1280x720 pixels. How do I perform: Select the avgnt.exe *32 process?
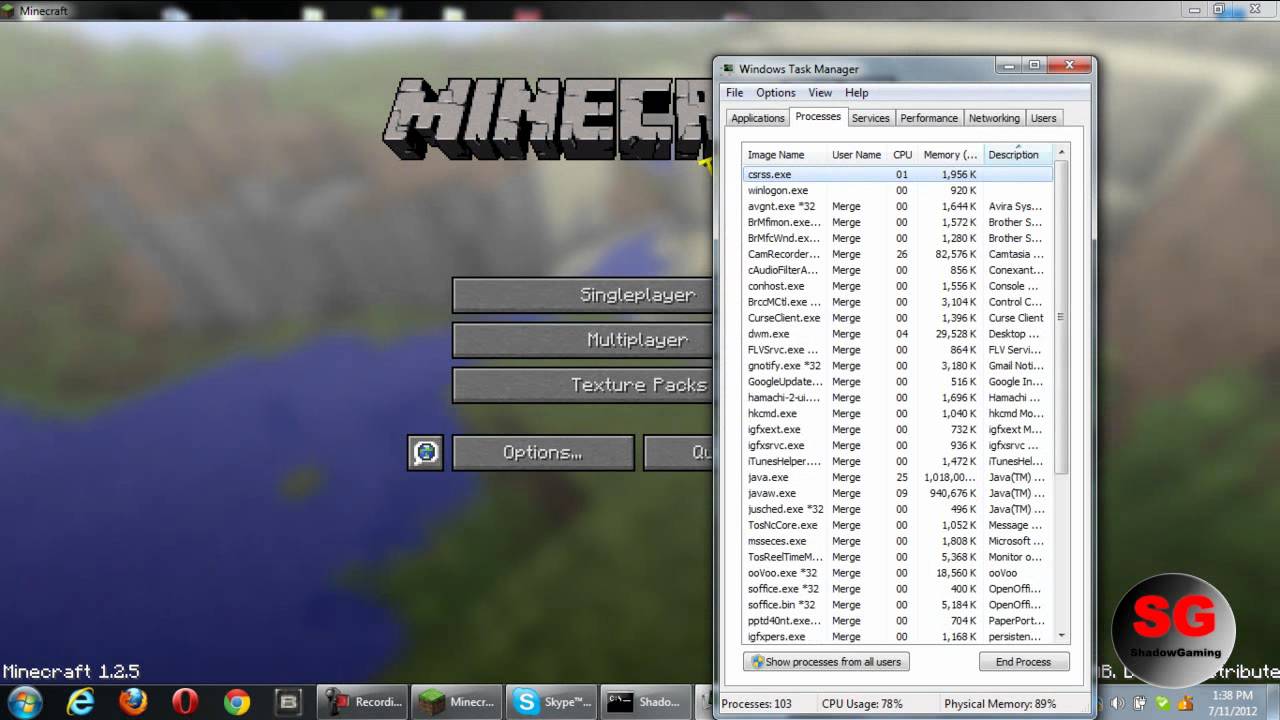pyautogui.click(x=898, y=206)
